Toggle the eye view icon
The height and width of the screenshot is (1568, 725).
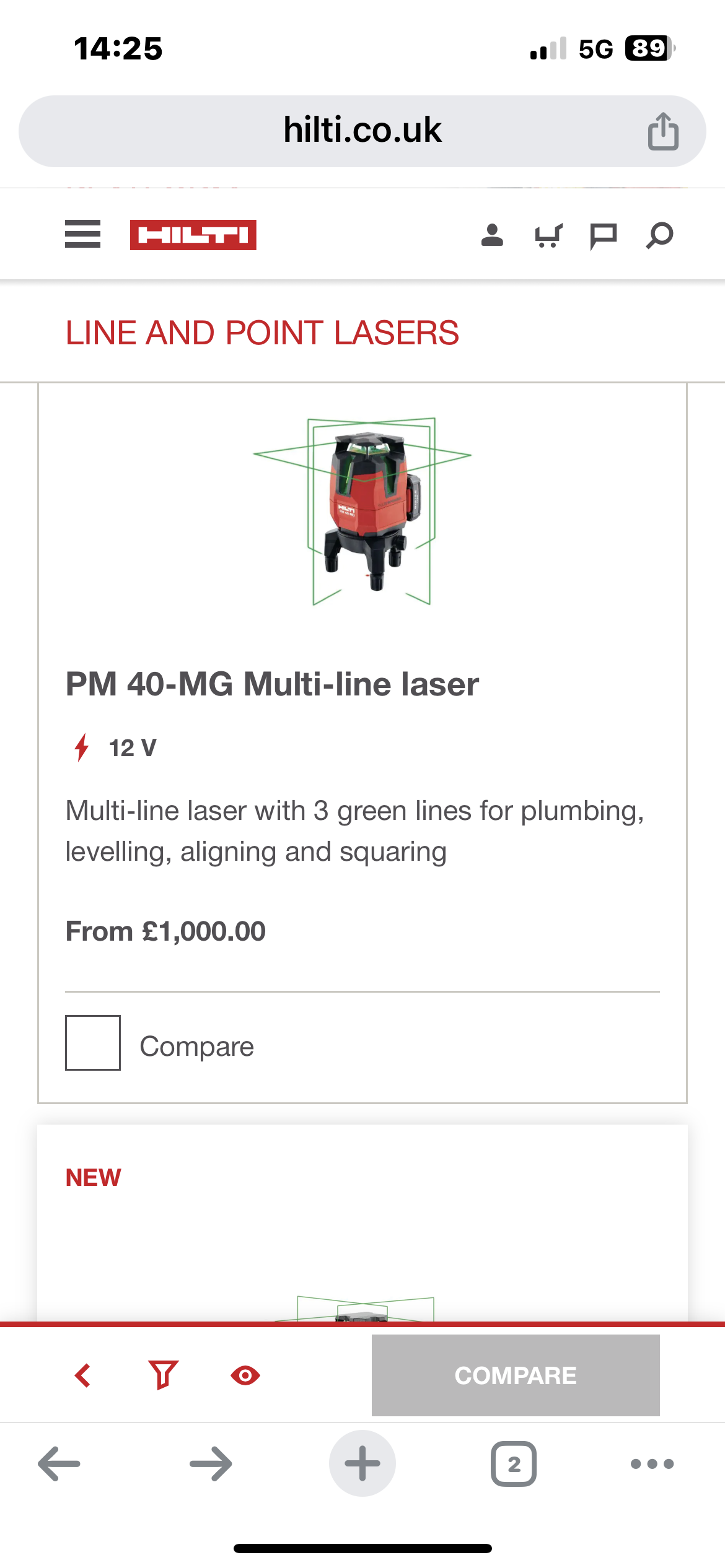click(x=245, y=1375)
